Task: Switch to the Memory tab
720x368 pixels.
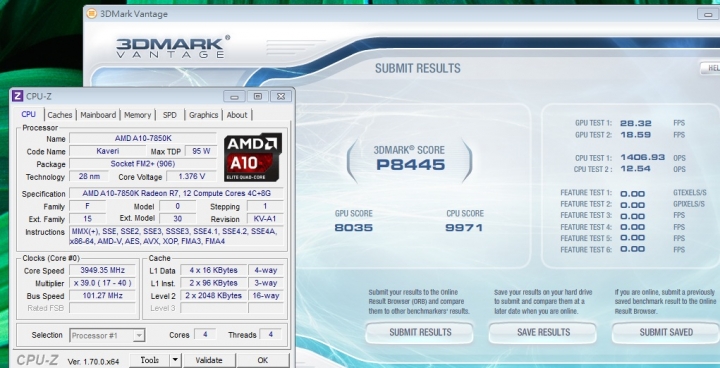Action: click(137, 115)
